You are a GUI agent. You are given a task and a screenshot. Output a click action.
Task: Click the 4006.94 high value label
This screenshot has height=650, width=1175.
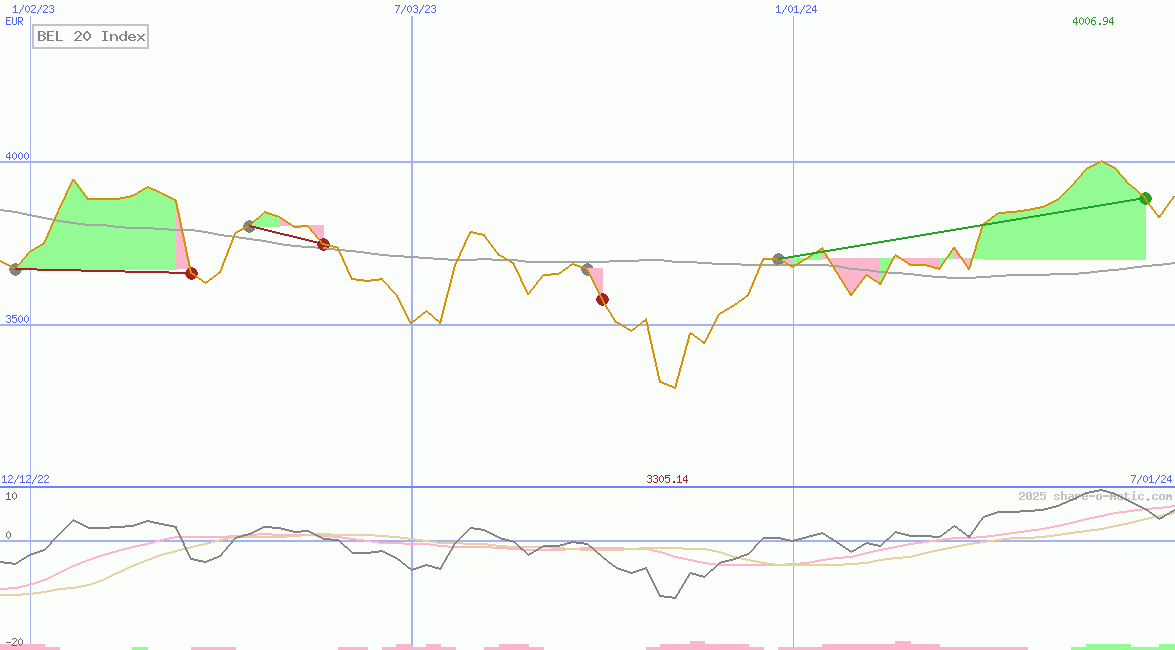(x=1095, y=19)
